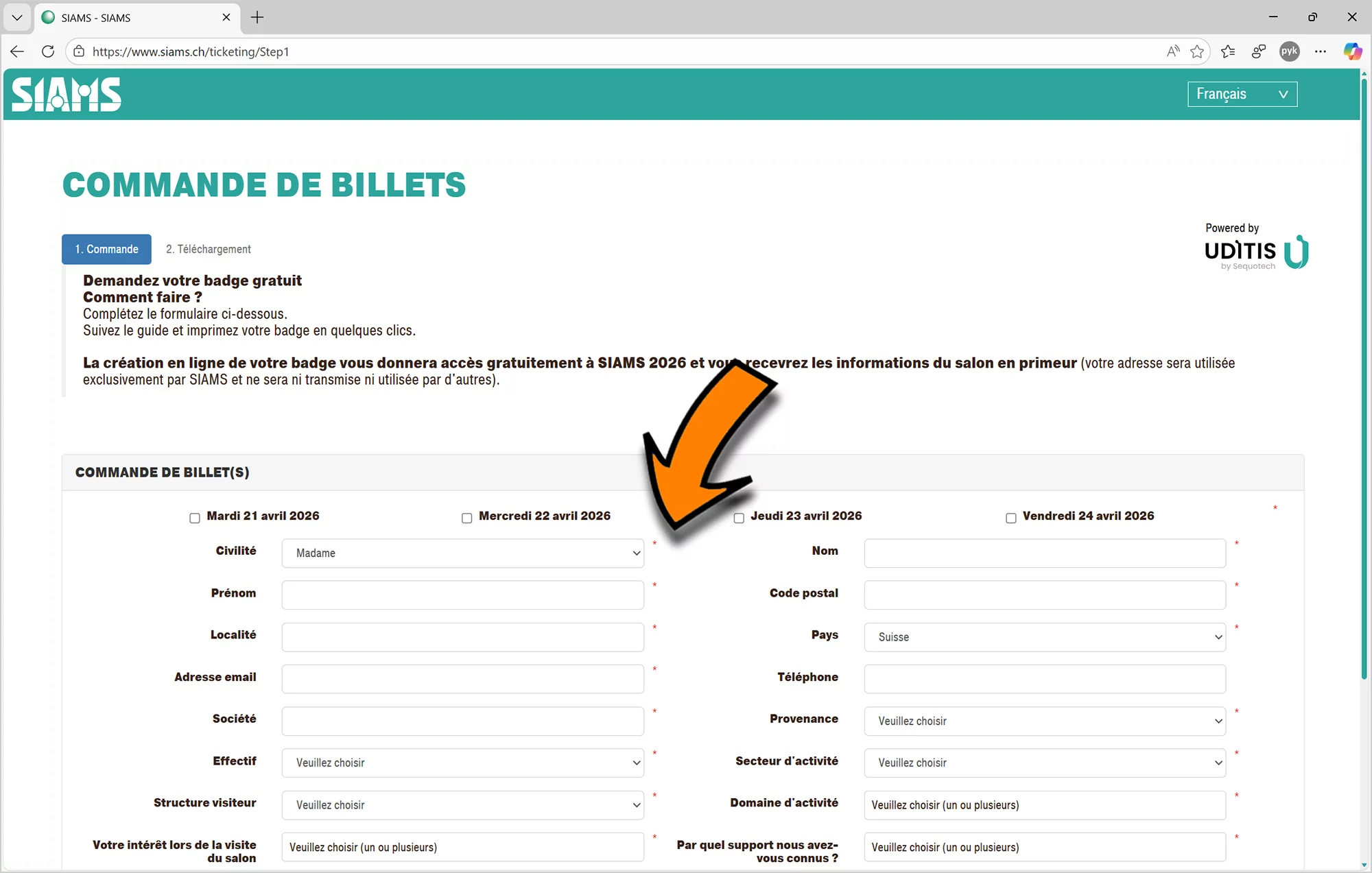Open the Pays dropdown showing Suisse
This screenshot has height=873, width=1372.
click(1044, 637)
